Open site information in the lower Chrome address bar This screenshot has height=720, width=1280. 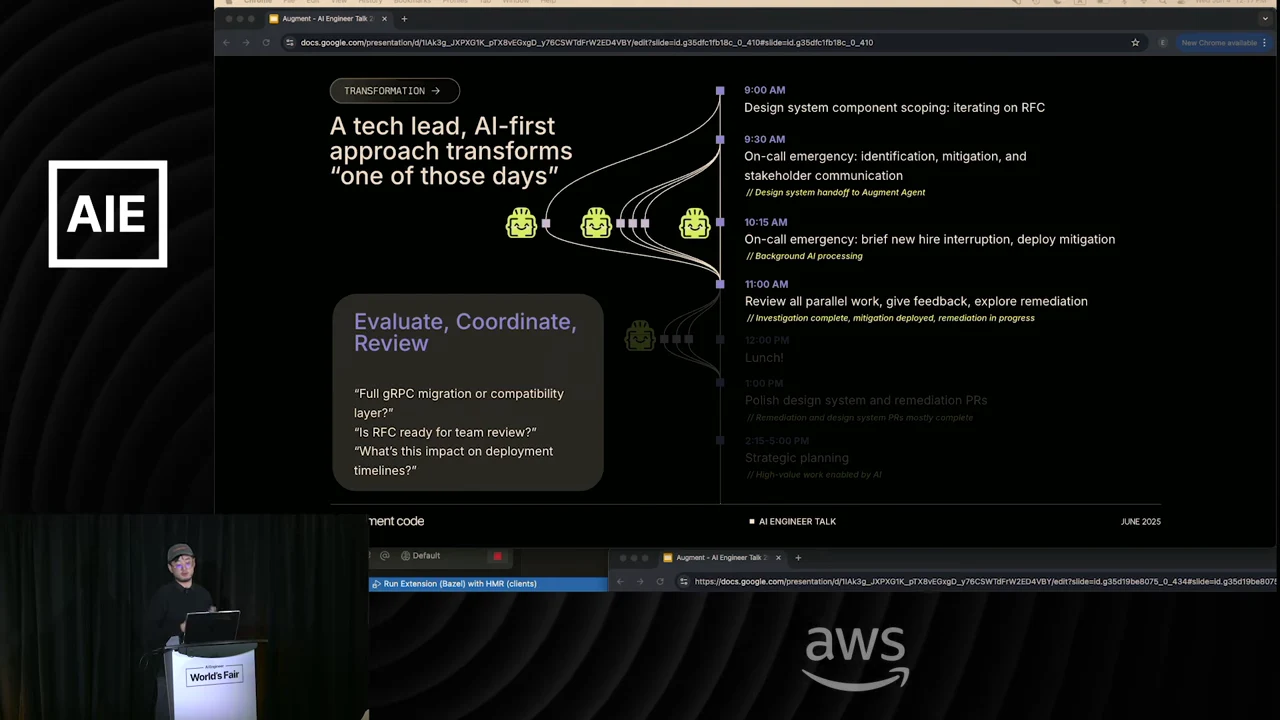tap(684, 581)
